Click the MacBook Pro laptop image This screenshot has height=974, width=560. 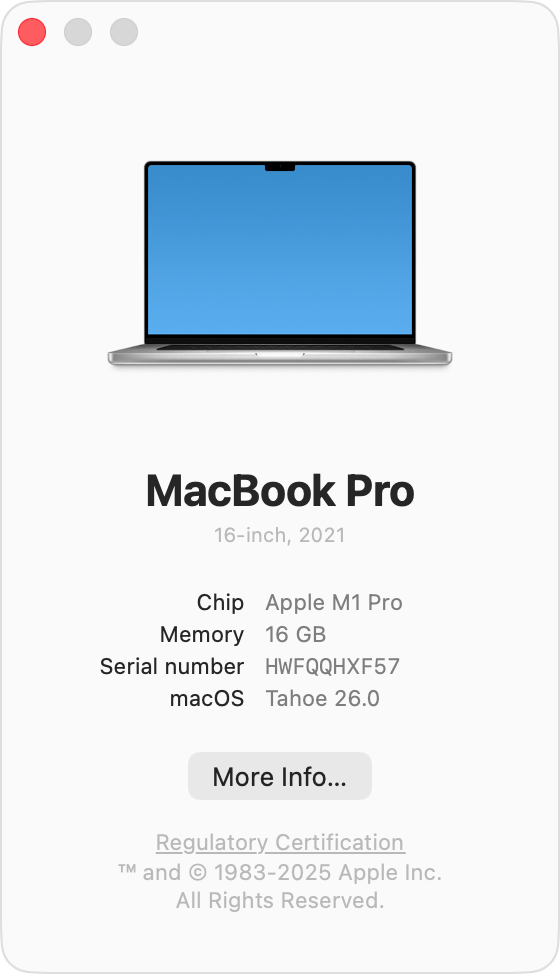[x=280, y=263]
